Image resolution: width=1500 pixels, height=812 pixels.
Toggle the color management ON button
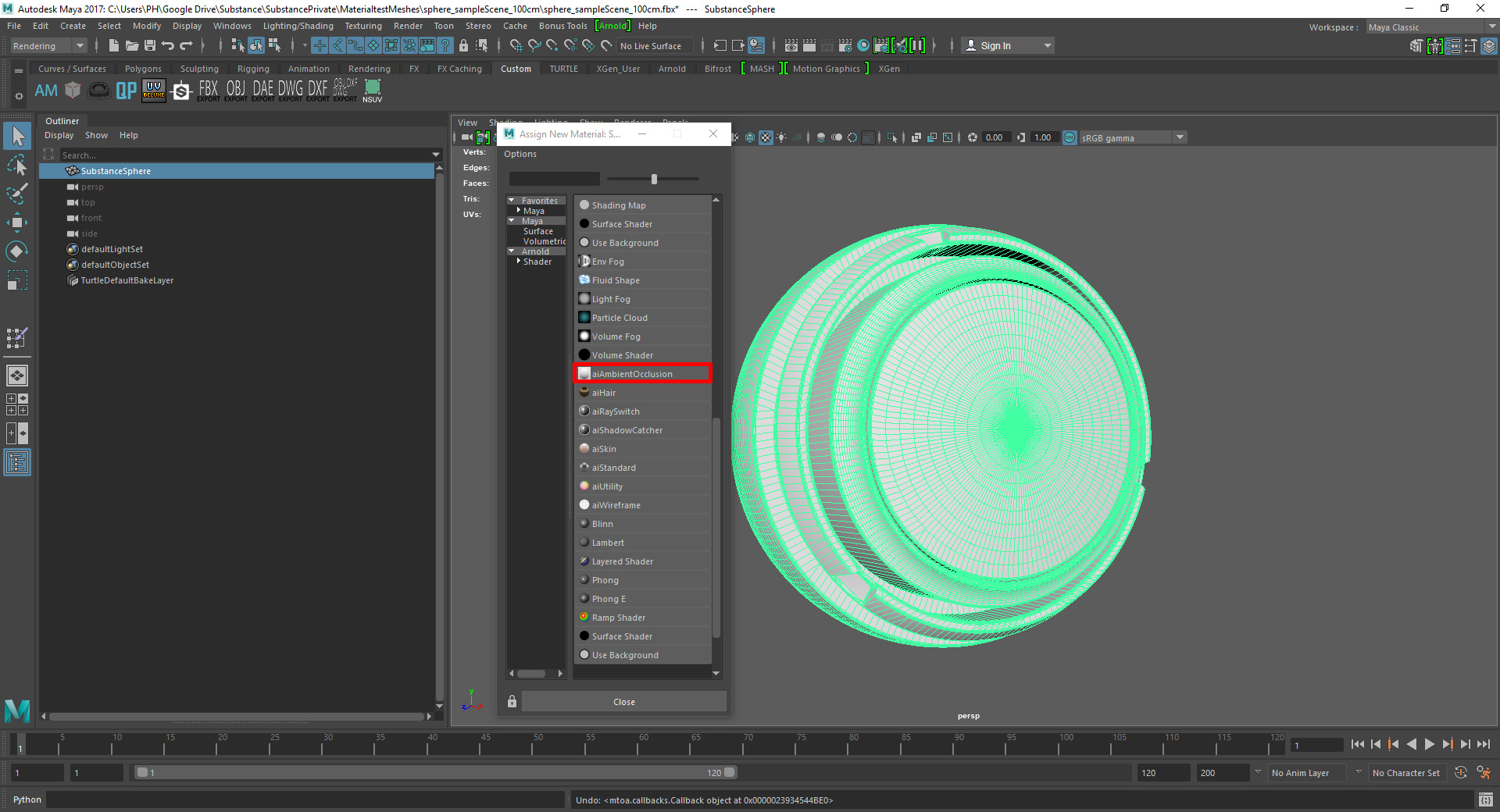pos(1070,137)
